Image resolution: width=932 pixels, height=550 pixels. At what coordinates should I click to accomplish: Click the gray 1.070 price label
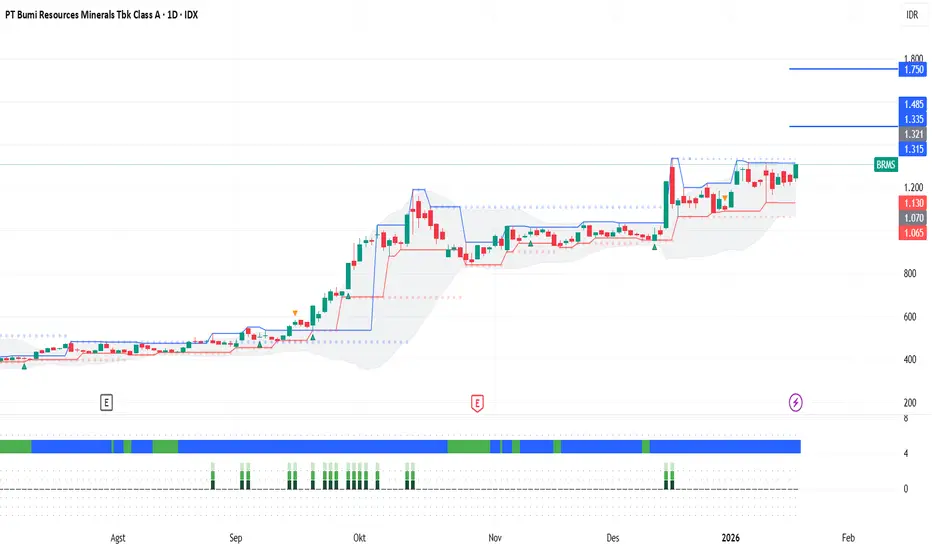coord(914,218)
